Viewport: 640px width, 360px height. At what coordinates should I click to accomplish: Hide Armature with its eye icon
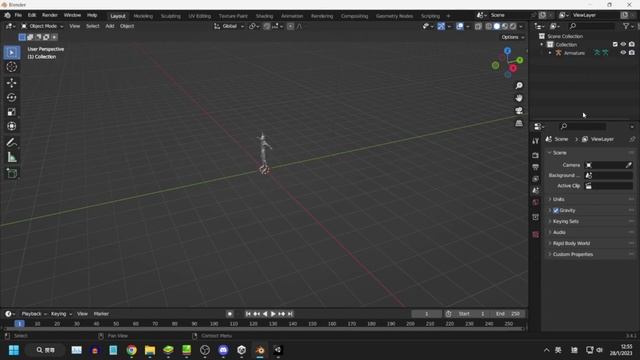(x=623, y=53)
